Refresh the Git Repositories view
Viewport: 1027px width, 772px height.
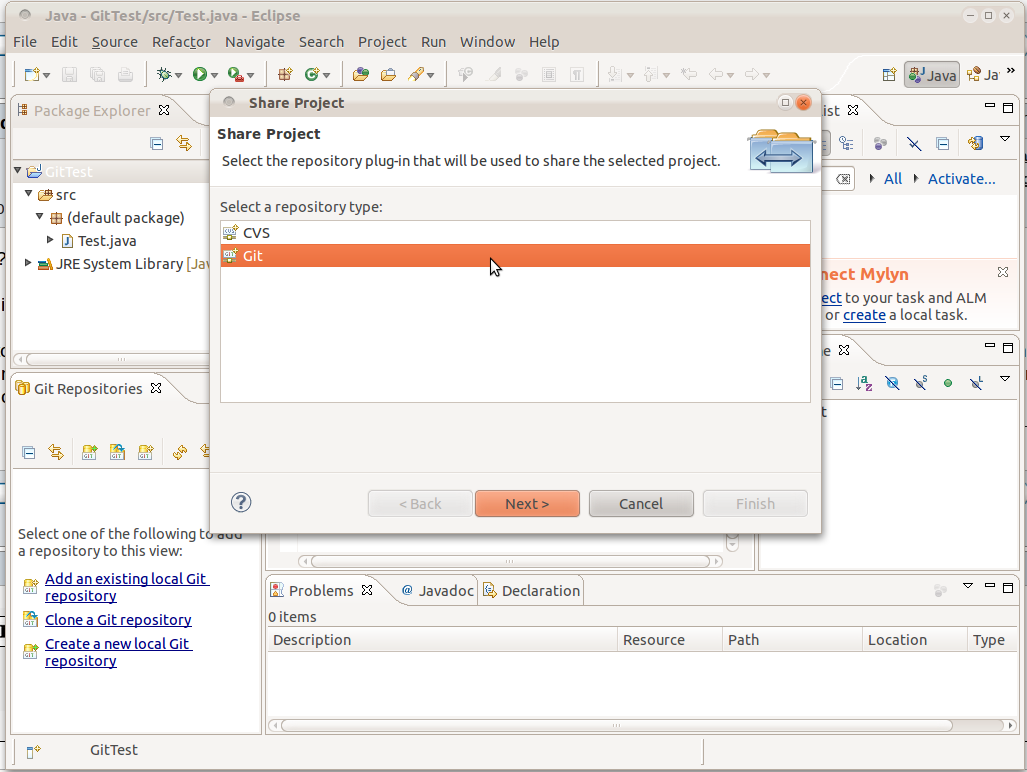(x=179, y=452)
